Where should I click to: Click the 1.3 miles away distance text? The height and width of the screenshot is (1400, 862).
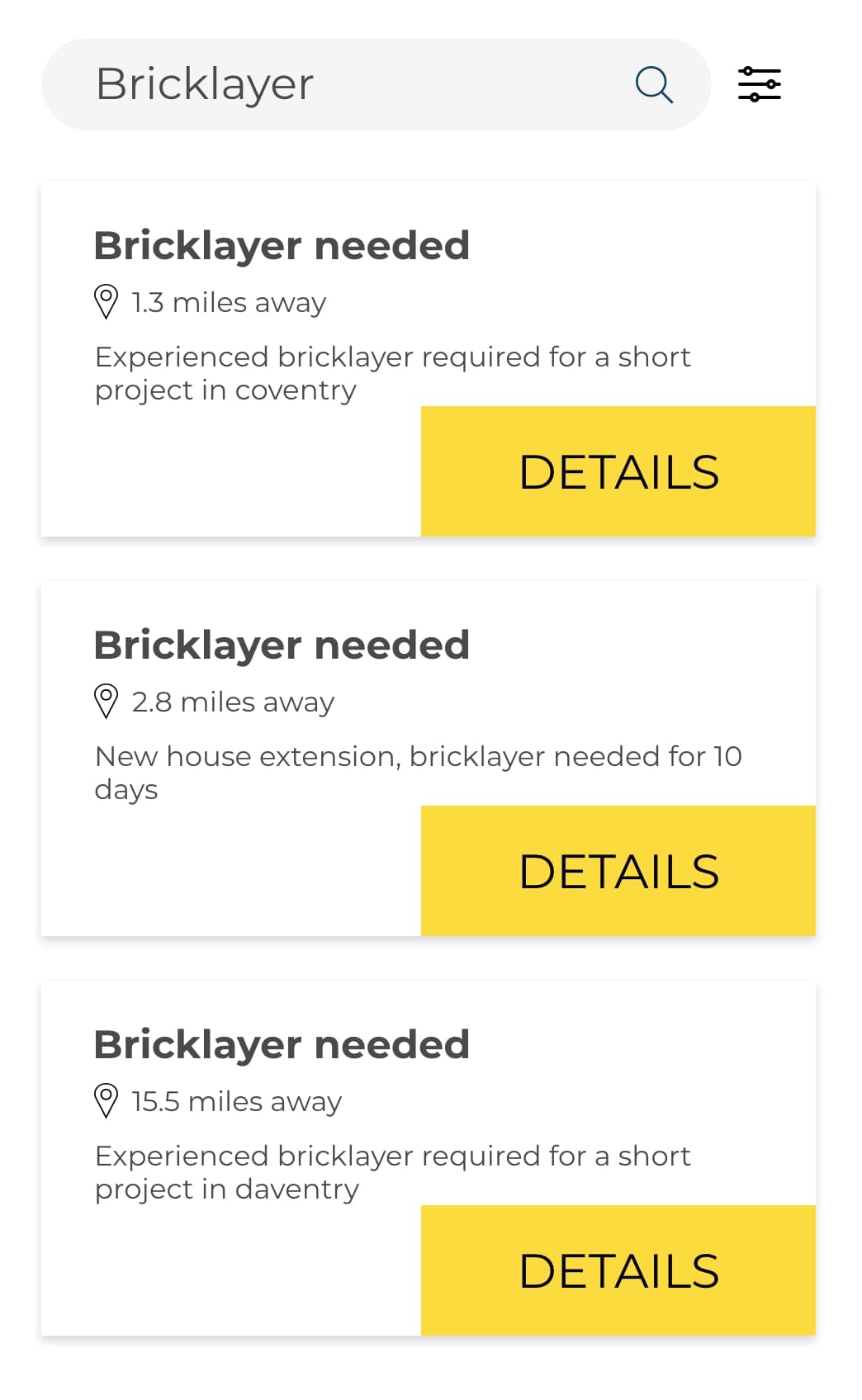tap(229, 303)
